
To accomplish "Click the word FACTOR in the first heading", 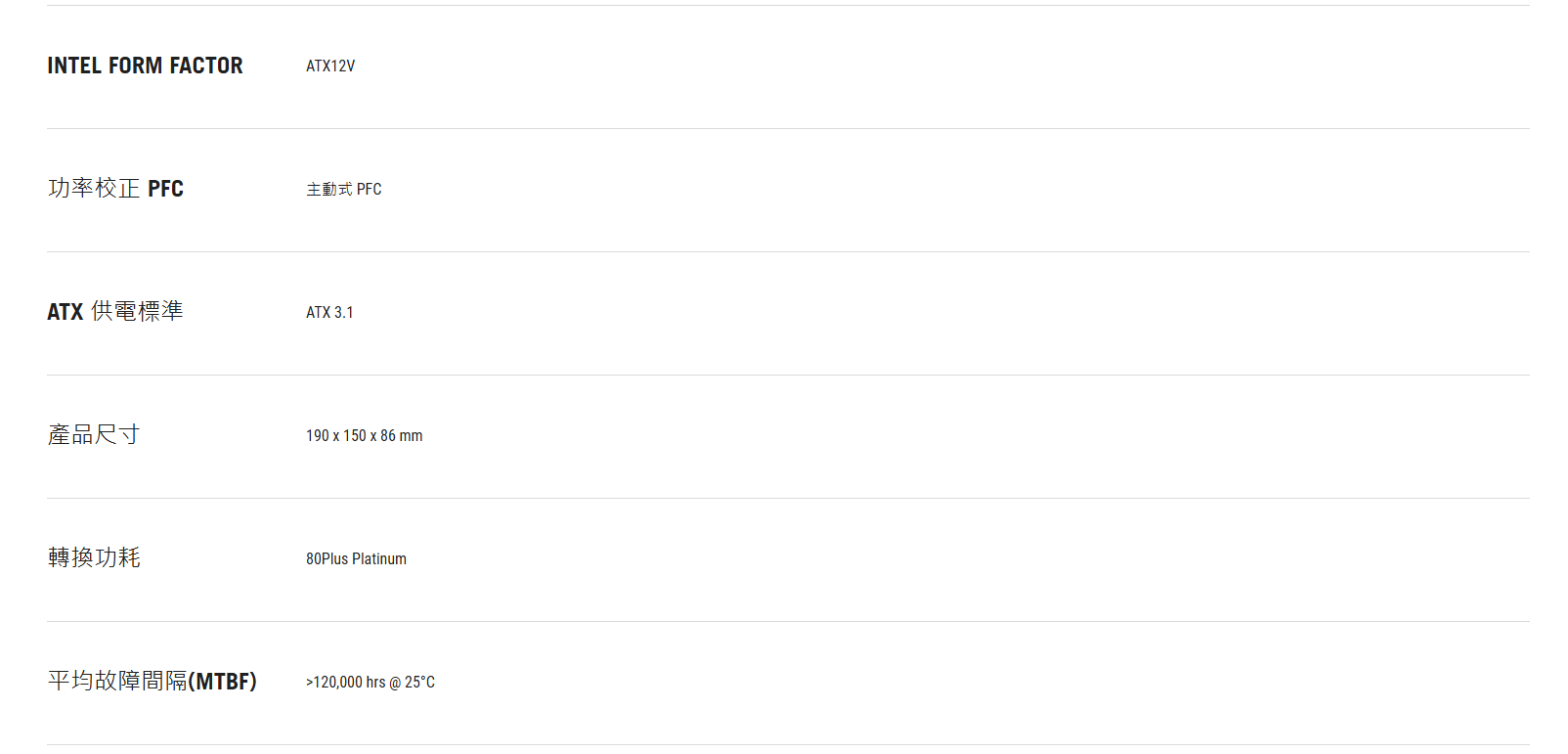I will 206,66.
